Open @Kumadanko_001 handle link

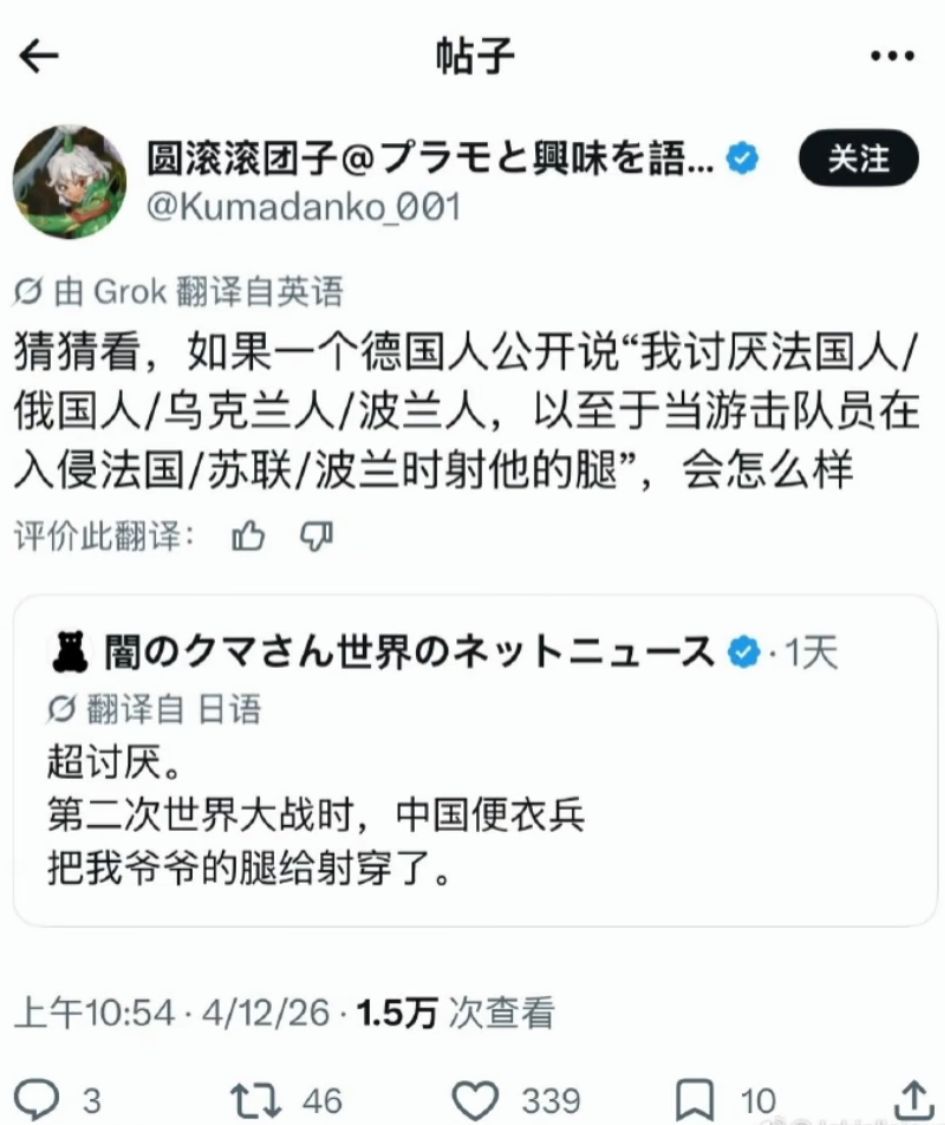pos(304,207)
